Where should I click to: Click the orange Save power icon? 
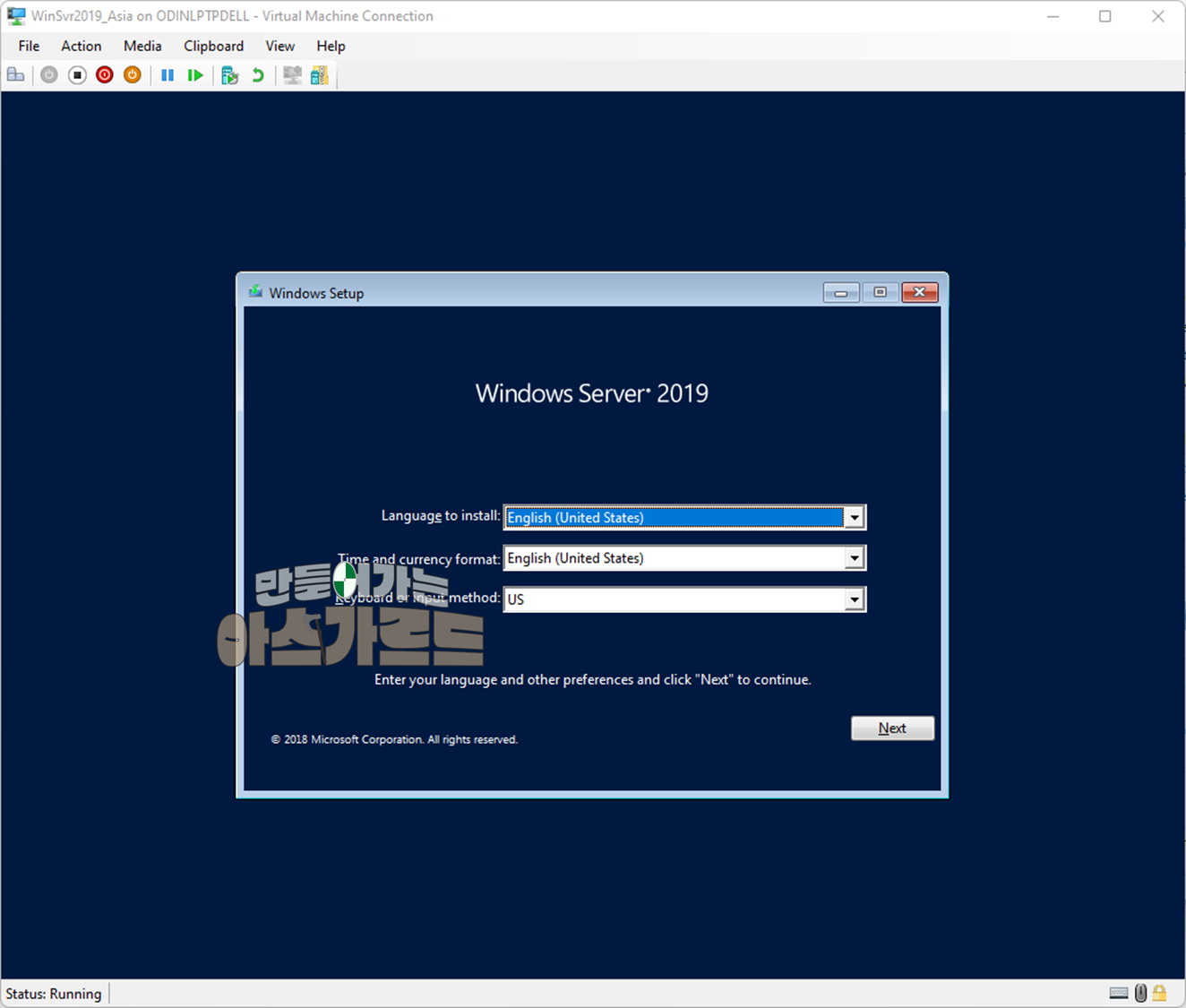pos(133,75)
